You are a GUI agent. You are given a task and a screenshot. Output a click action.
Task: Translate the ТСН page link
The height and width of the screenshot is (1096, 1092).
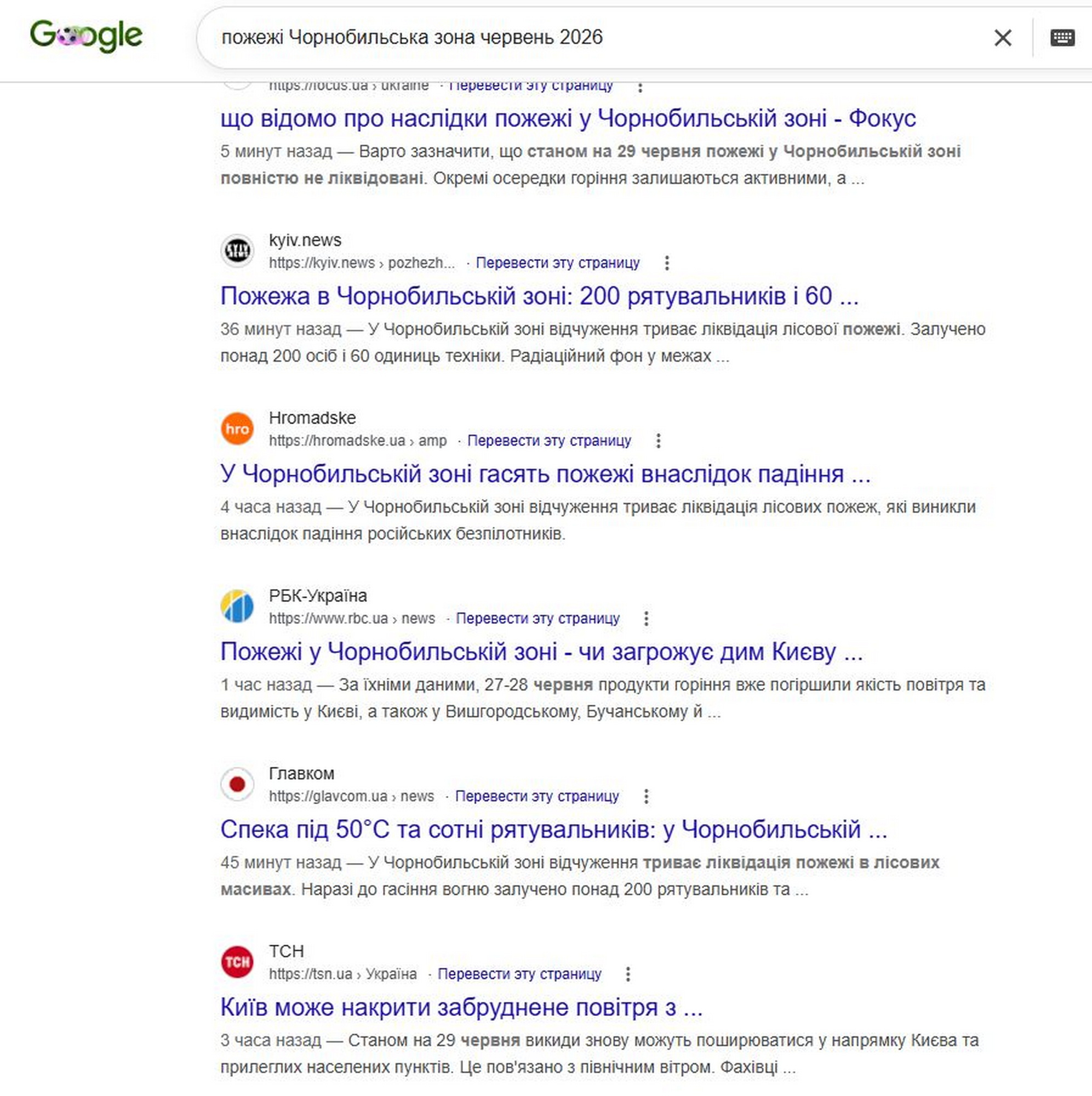[x=519, y=974]
